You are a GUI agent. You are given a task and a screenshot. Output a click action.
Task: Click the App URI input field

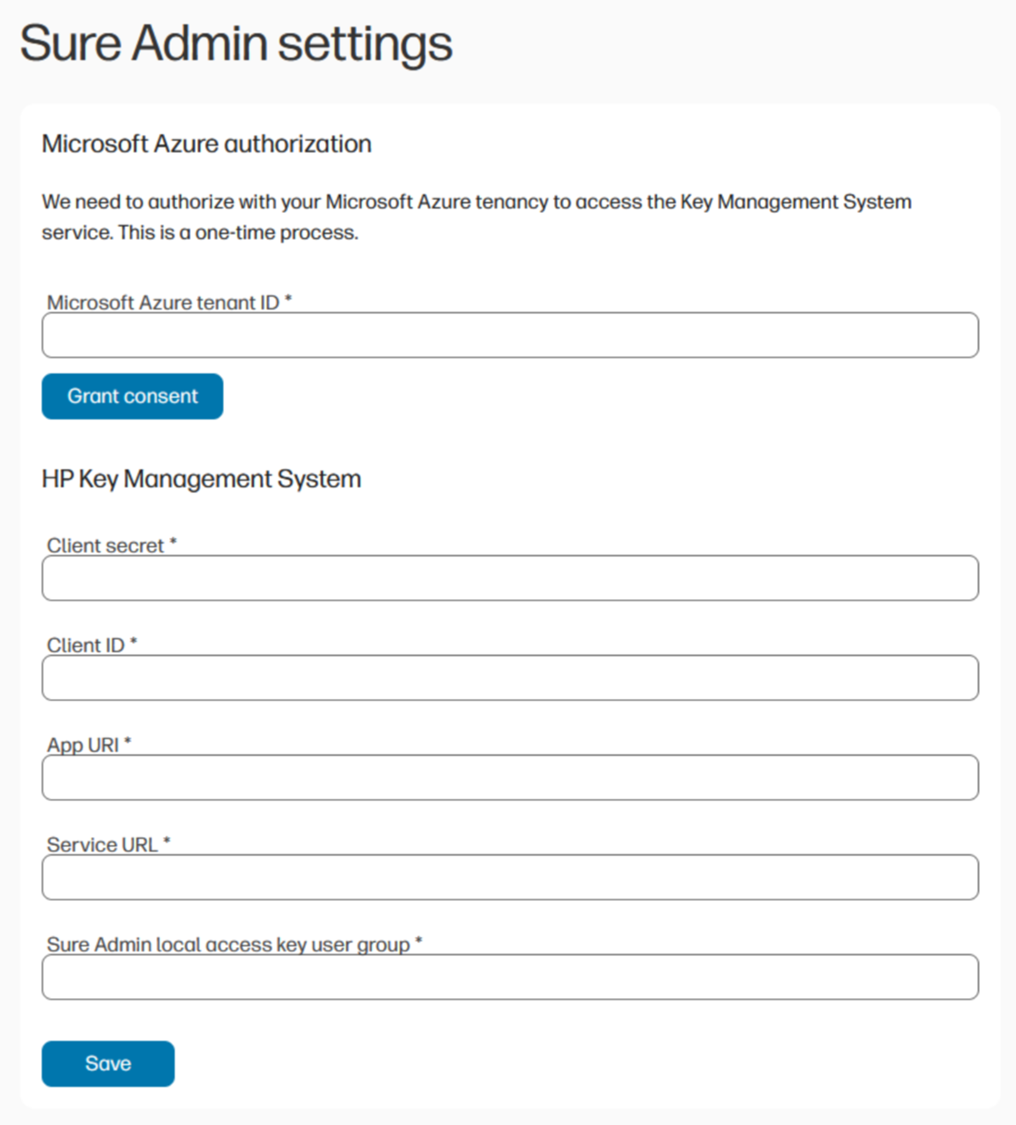510,777
